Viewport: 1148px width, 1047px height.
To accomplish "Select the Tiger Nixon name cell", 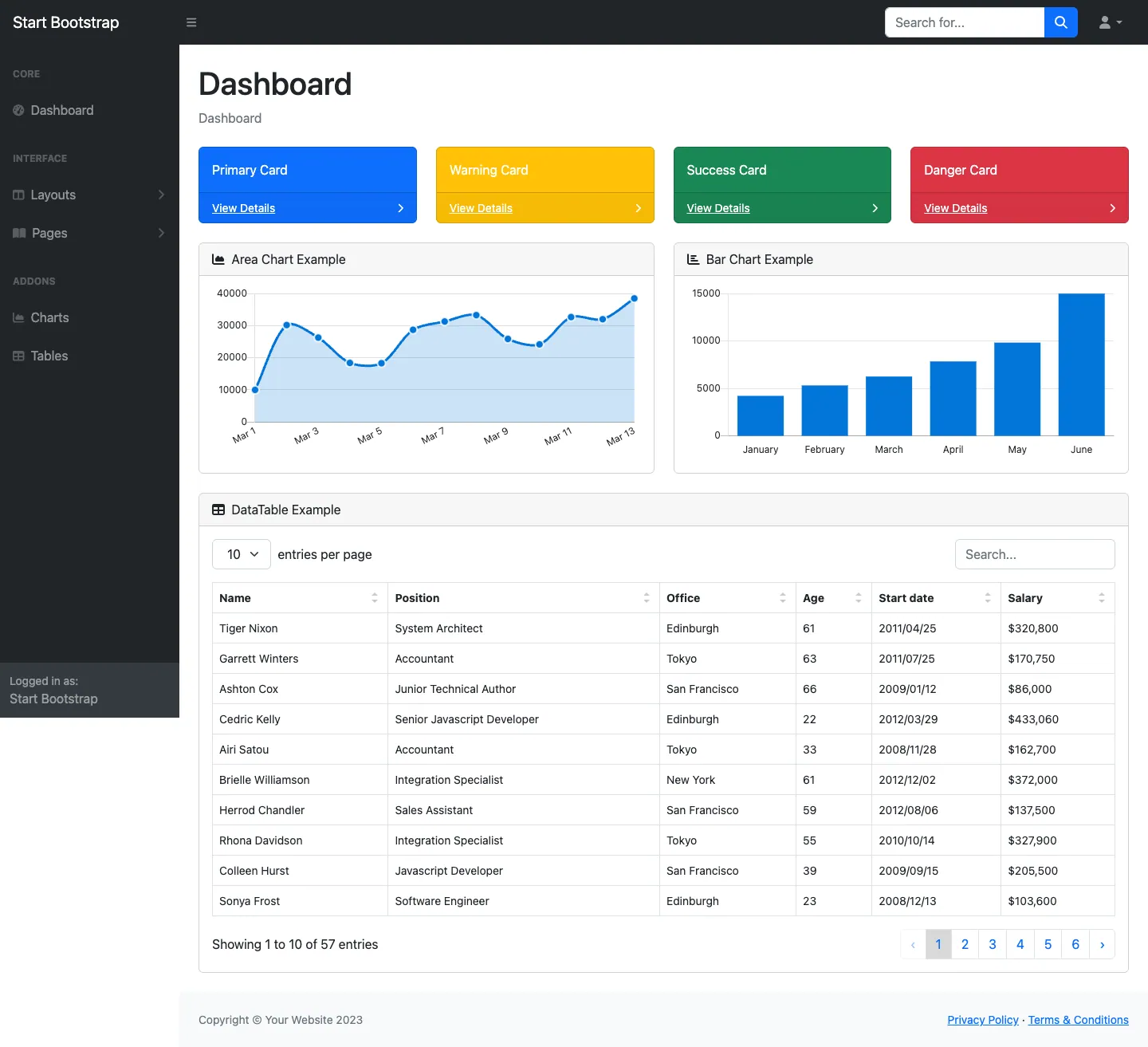I will (x=300, y=628).
